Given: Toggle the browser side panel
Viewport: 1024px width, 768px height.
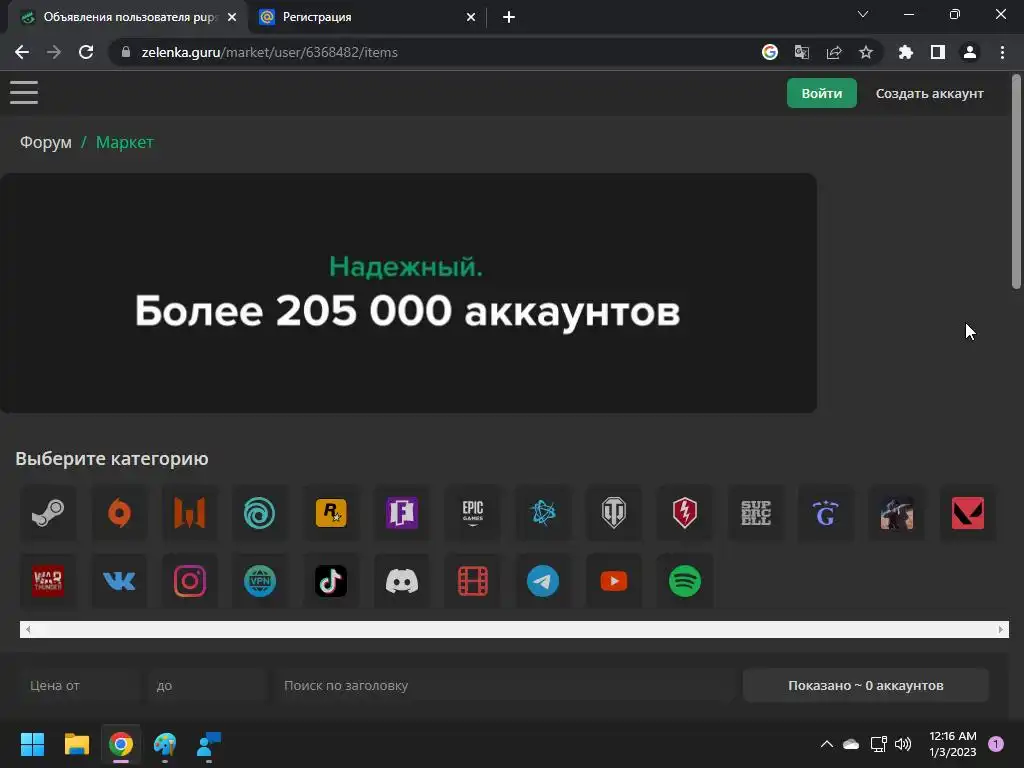Looking at the screenshot, I should [x=938, y=52].
